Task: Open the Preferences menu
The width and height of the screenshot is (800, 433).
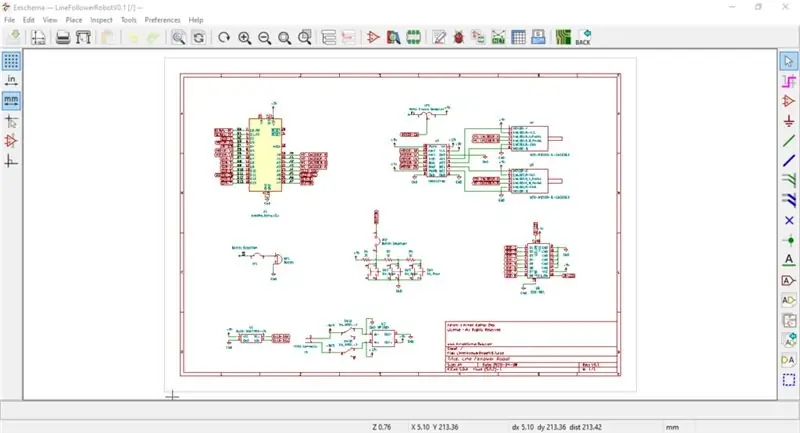Action: [162, 20]
